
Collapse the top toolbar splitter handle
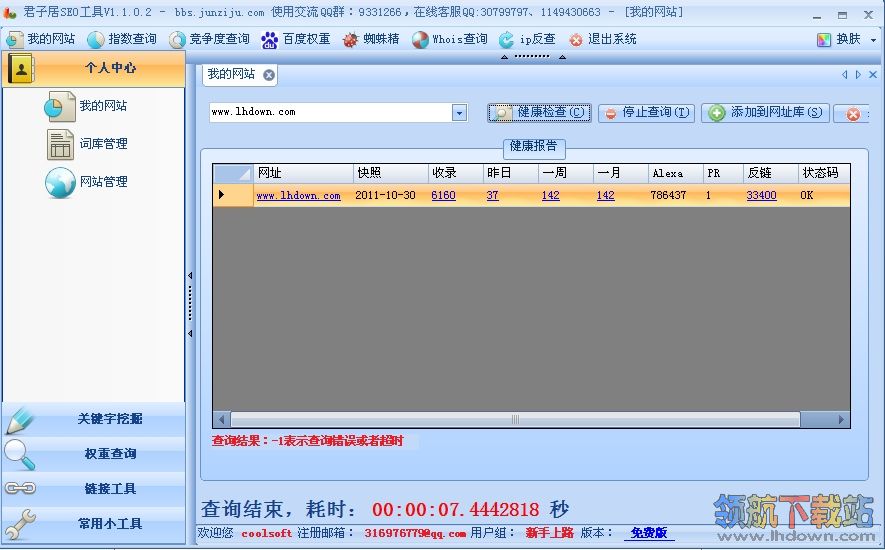click(x=533, y=56)
